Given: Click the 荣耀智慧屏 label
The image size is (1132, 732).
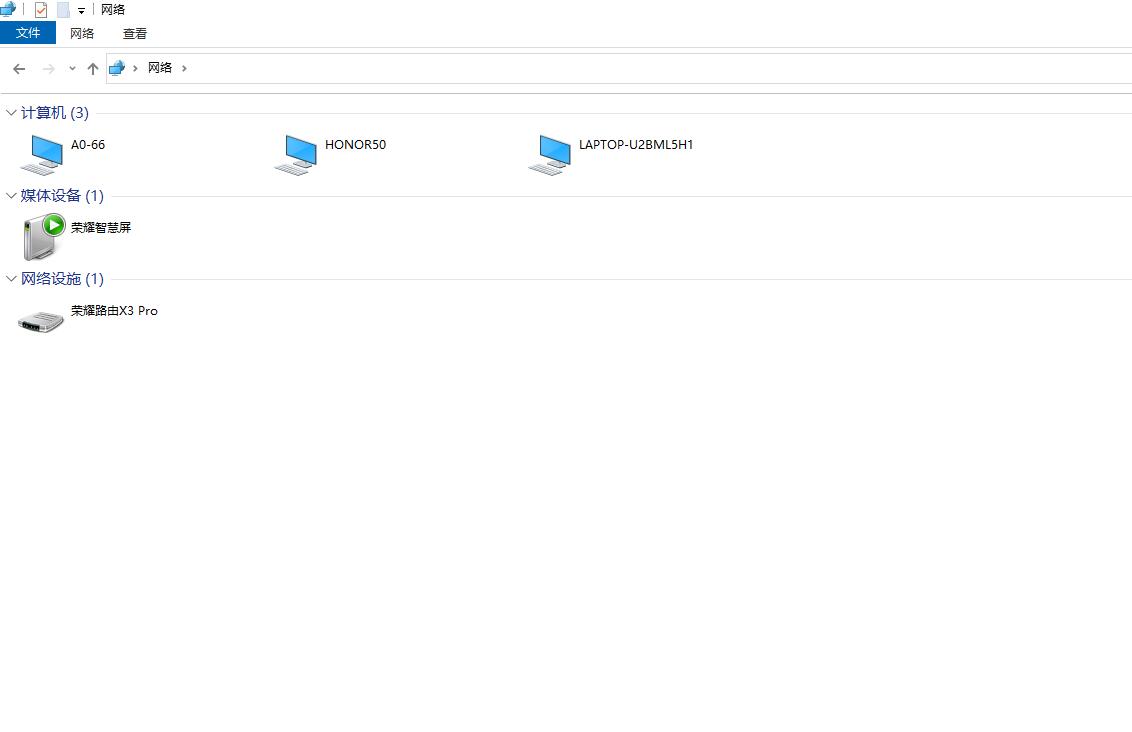Looking at the screenshot, I should pyautogui.click(x=101, y=227).
